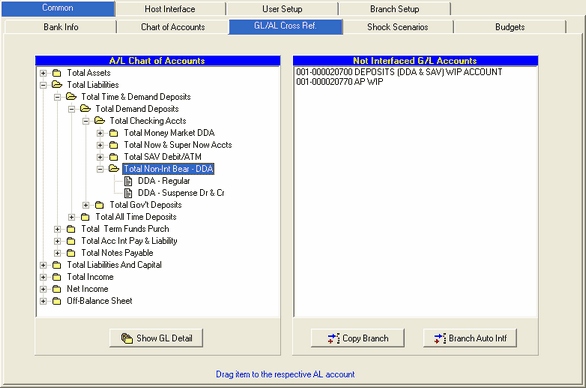The width and height of the screenshot is (586, 388).
Task: Collapse the Total Demand Deposits node
Action: pyautogui.click(x=72, y=109)
